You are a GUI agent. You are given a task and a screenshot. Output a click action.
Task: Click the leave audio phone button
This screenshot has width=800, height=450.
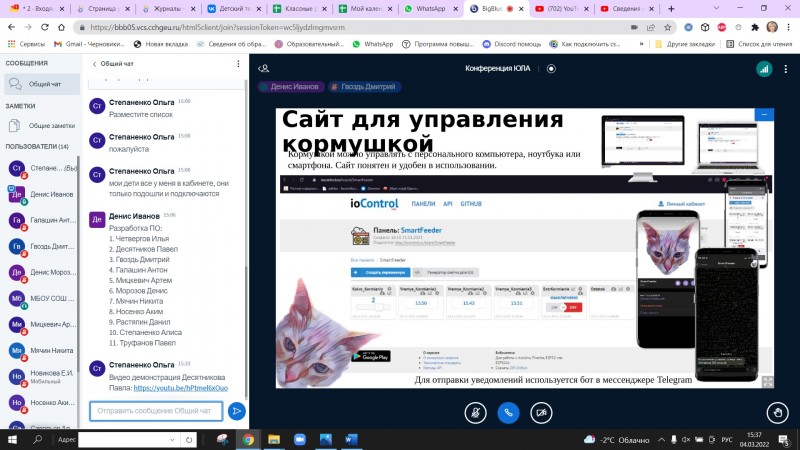click(508, 411)
